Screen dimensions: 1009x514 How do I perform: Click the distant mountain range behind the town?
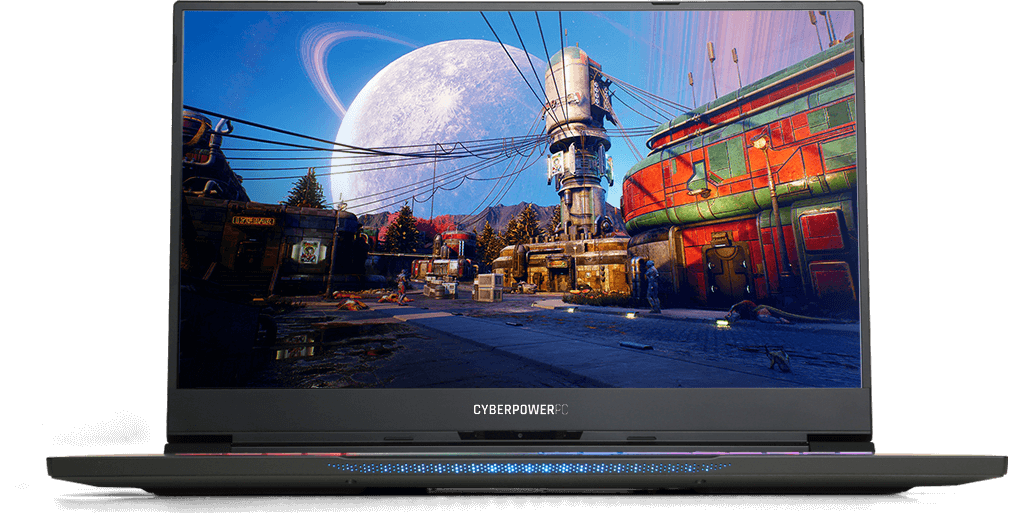(x=510, y=213)
